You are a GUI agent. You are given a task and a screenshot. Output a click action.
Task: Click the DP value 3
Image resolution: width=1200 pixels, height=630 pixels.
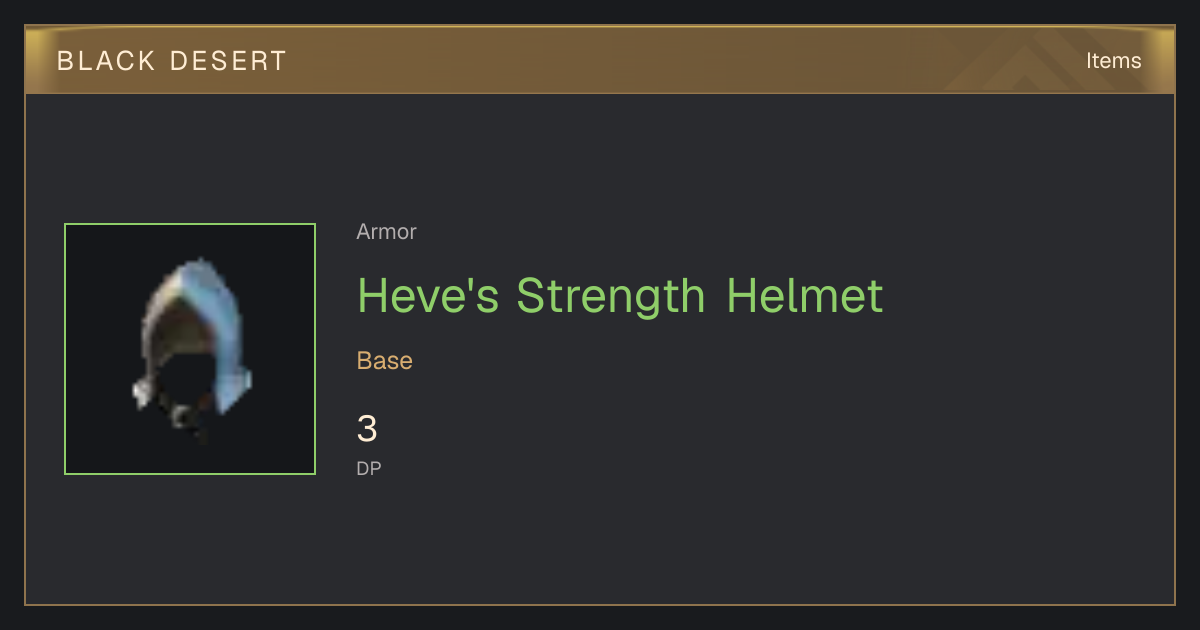367,429
